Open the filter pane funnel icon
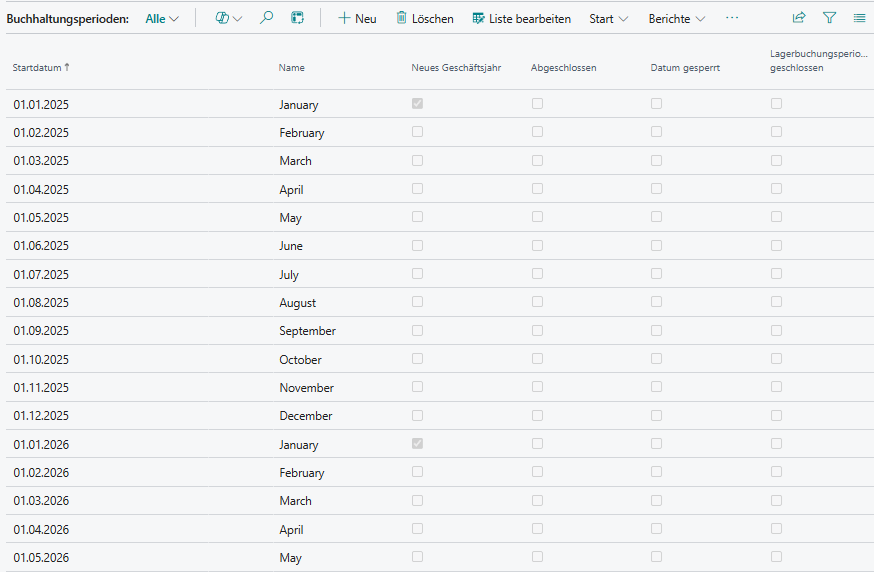The height and width of the screenshot is (572, 874). [x=829, y=18]
